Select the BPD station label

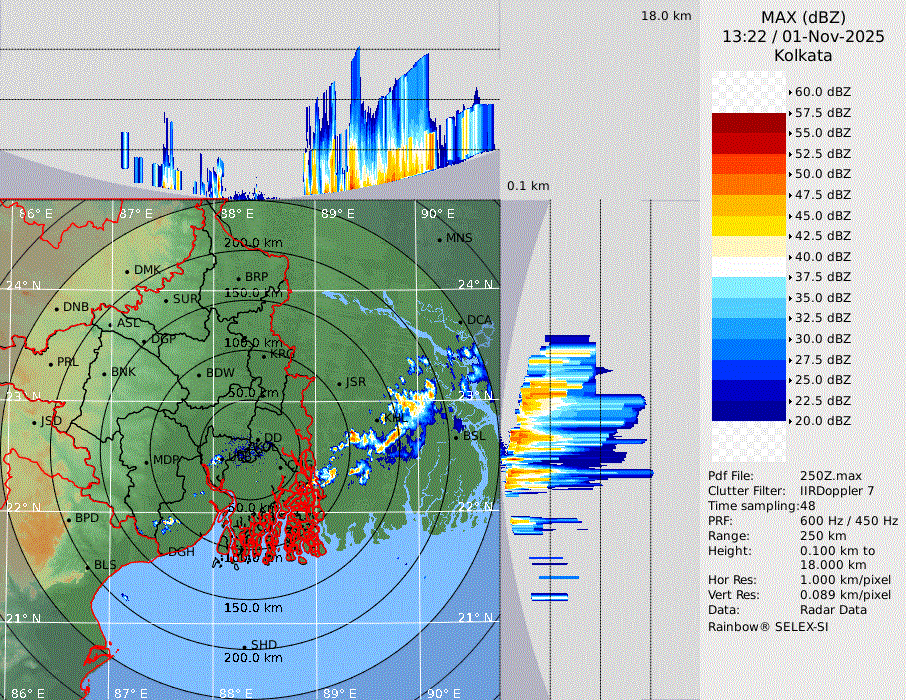pos(87,518)
